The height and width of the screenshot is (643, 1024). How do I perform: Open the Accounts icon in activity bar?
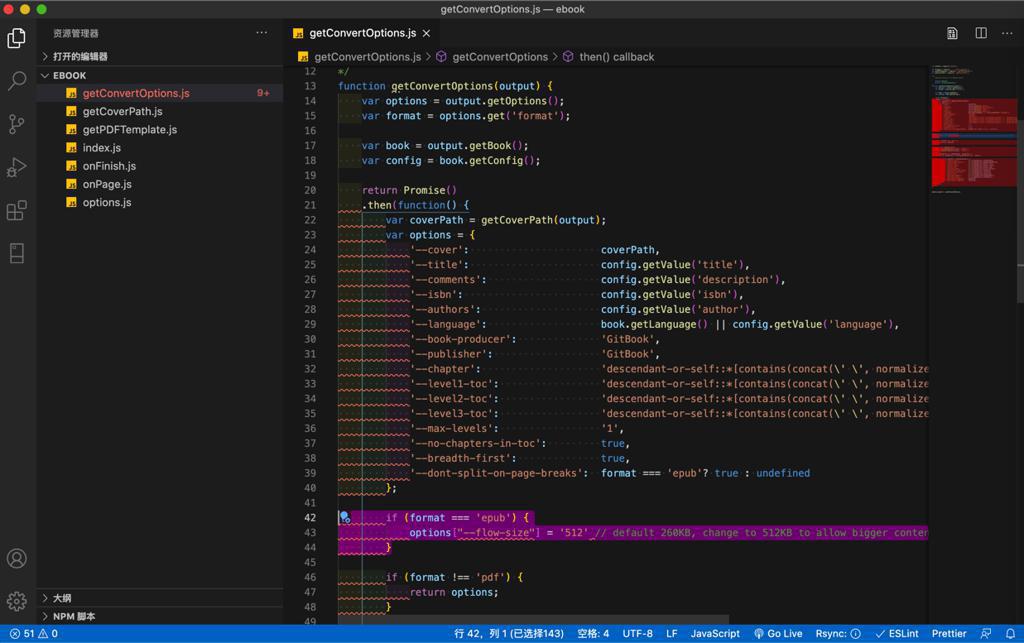17,559
